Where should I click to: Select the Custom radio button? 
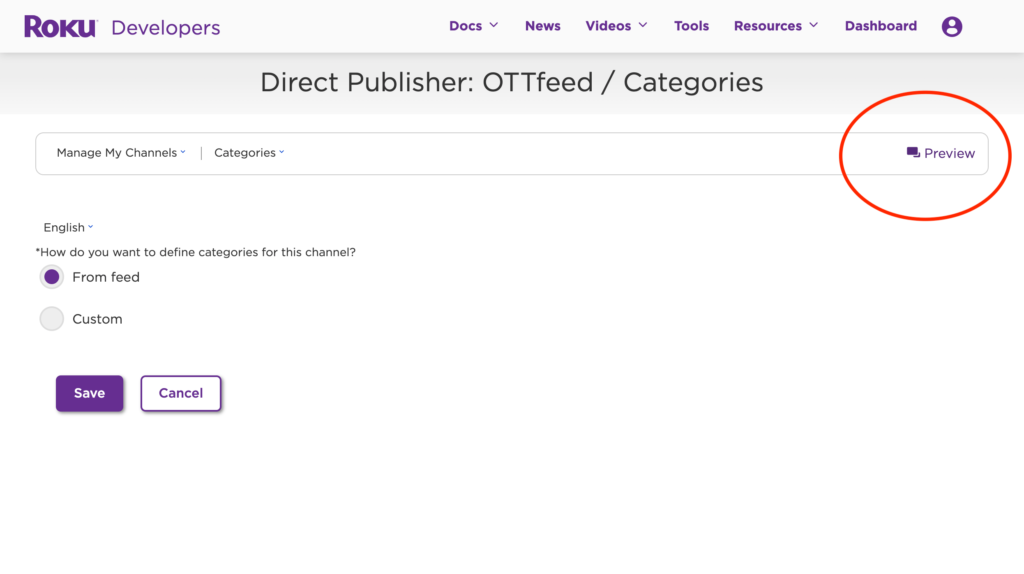[x=52, y=319]
